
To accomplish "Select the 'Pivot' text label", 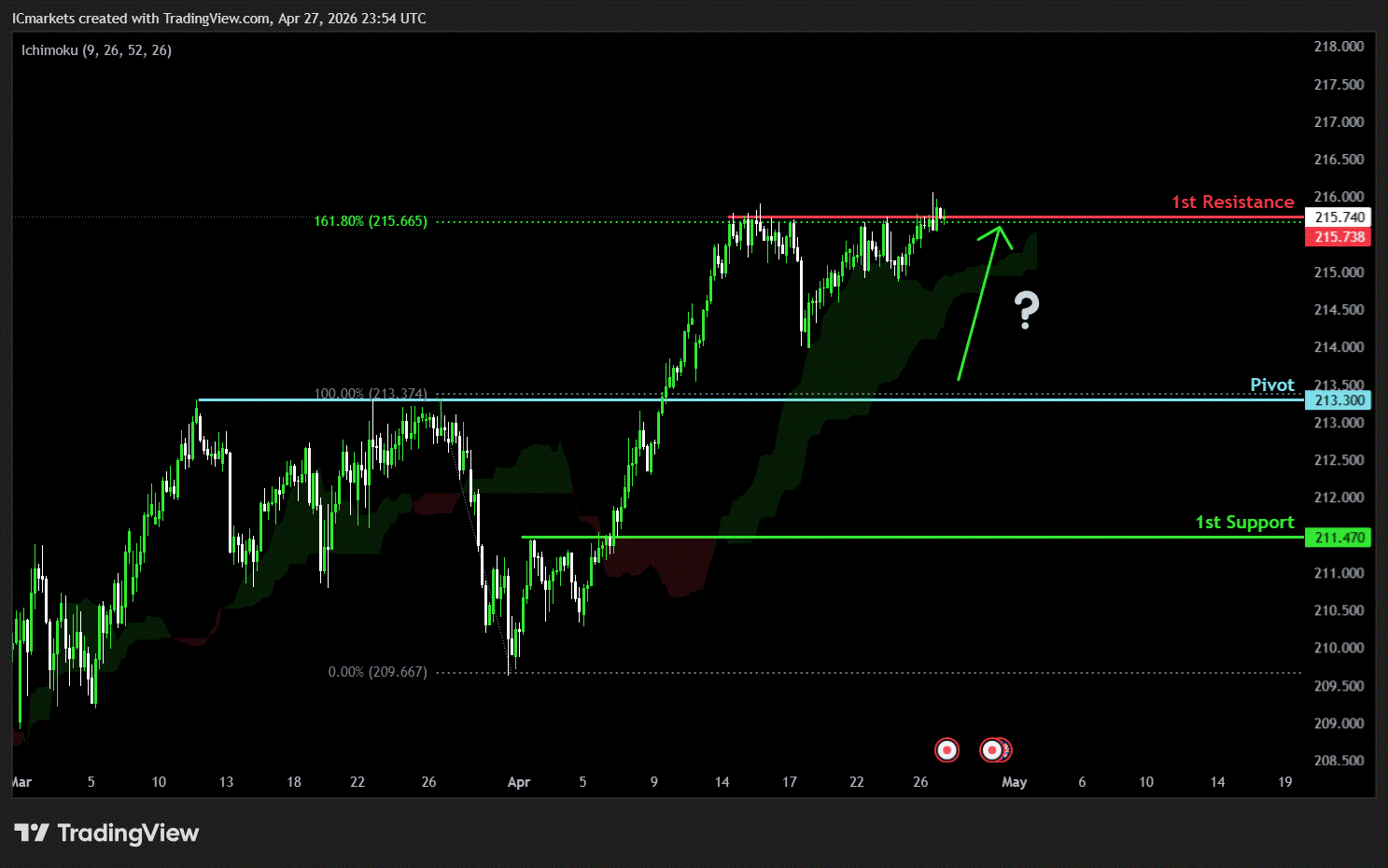I will pyautogui.click(x=1271, y=385).
